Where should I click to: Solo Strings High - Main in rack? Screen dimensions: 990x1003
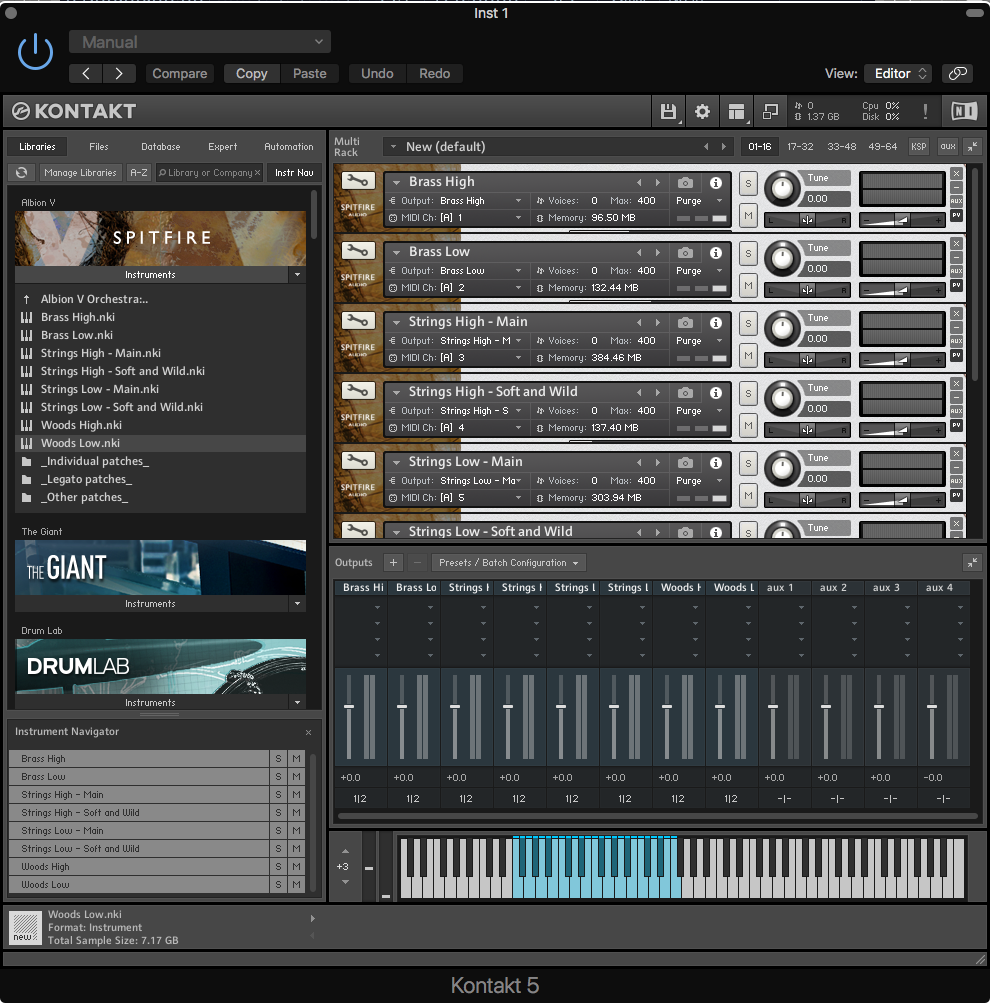[x=748, y=324]
